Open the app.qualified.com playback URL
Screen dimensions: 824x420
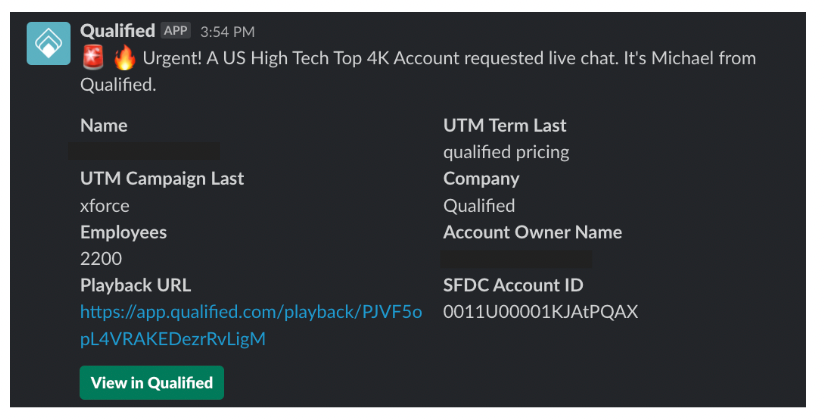click(251, 325)
